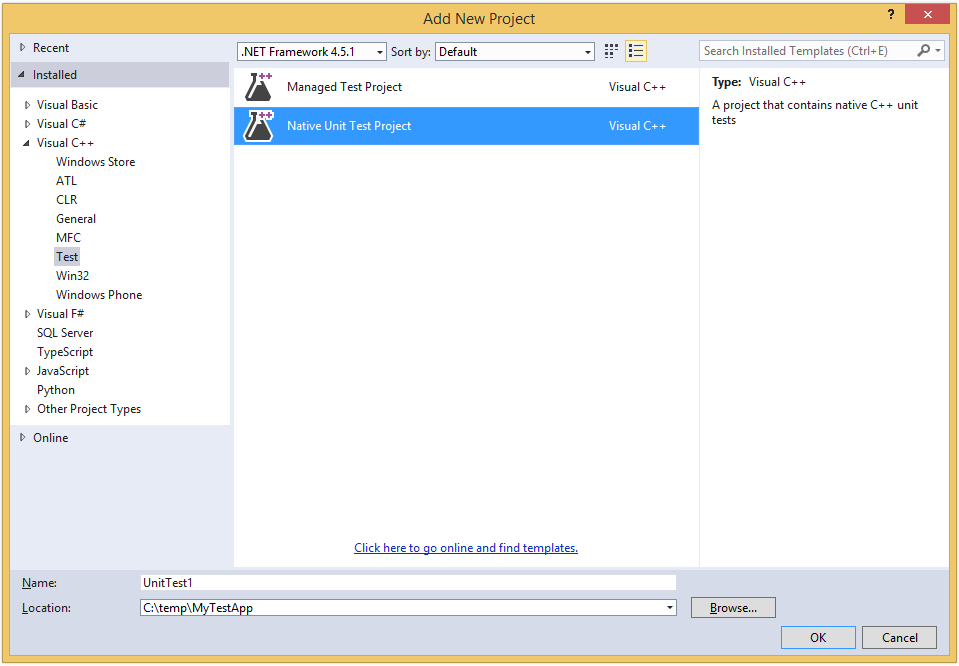Image resolution: width=959 pixels, height=666 pixels.
Task: Follow the go online and find templates link
Action: (x=466, y=548)
